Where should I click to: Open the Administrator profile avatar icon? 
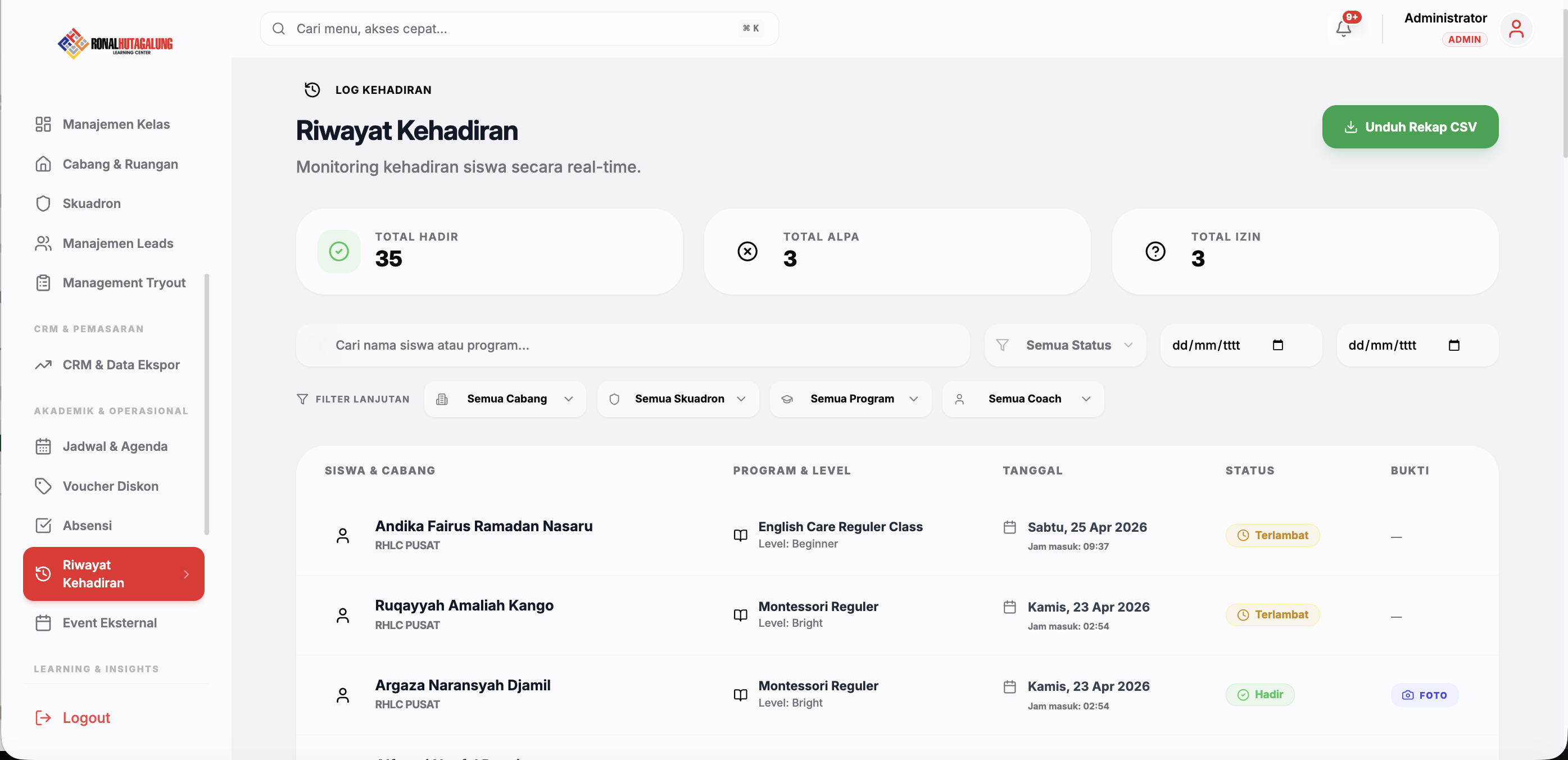[1516, 29]
